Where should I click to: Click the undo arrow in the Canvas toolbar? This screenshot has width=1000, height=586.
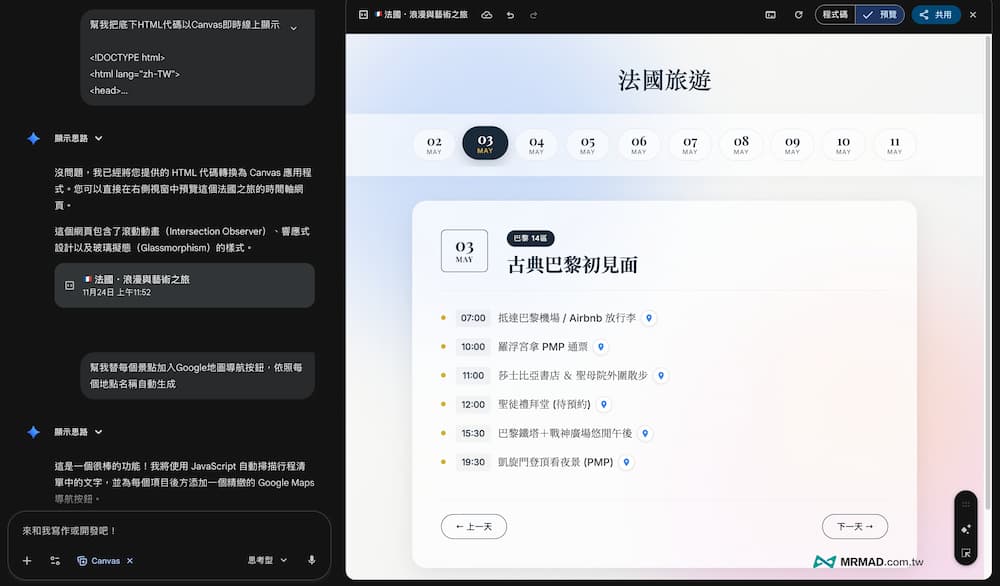[510, 14]
